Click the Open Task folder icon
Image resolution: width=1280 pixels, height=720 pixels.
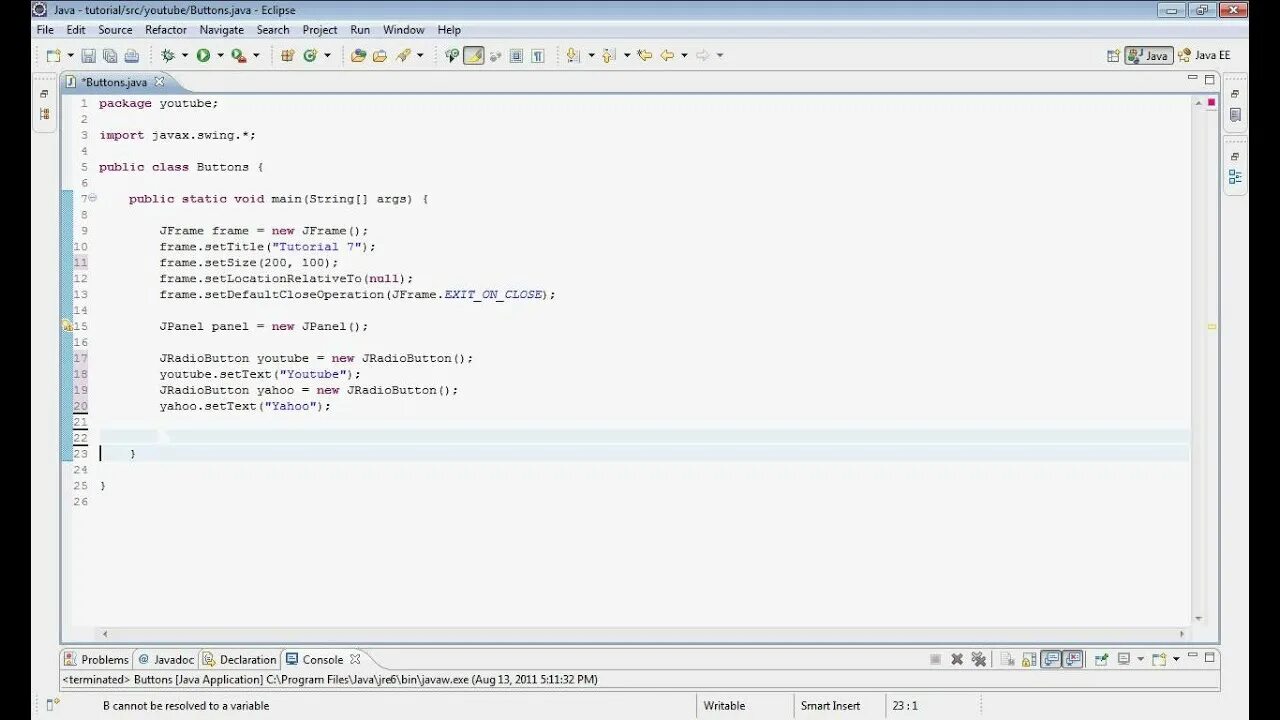[380, 56]
